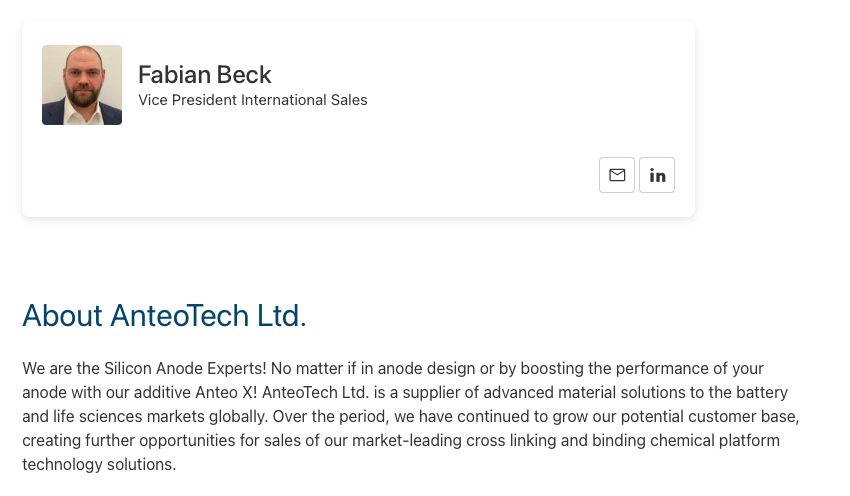Screen dimensions: 850x496
Task: Click 'Ltd.' in the About heading
Action: pos(281,315)
